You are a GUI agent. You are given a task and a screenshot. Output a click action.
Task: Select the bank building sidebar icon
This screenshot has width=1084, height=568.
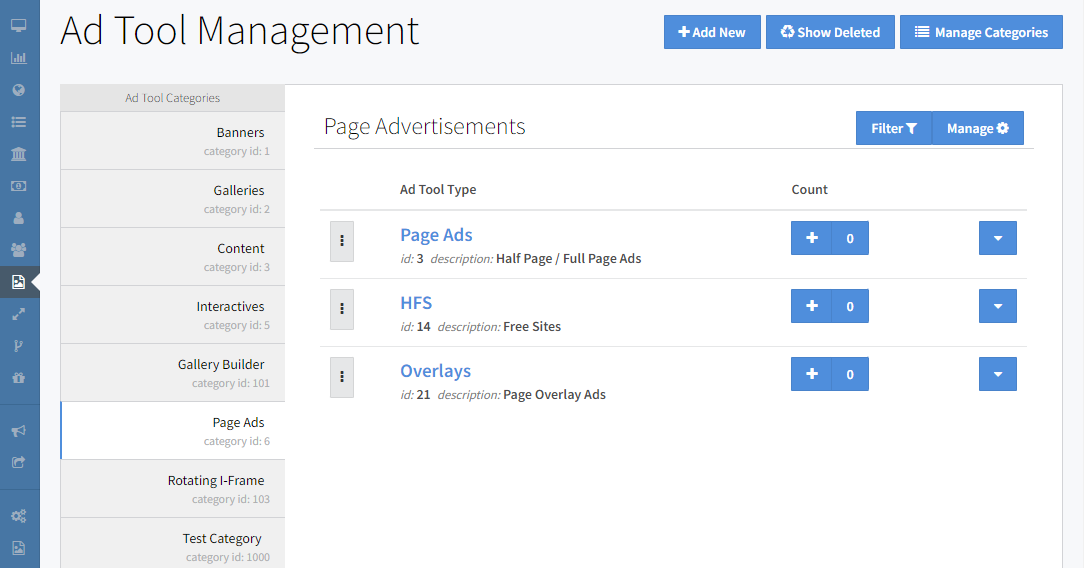pos(18,154)
